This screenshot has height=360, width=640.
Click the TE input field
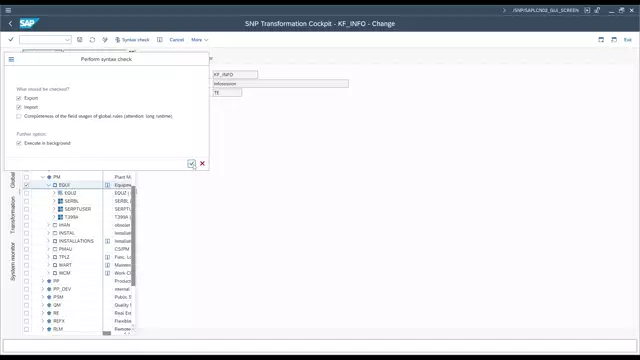click(227, 93)
